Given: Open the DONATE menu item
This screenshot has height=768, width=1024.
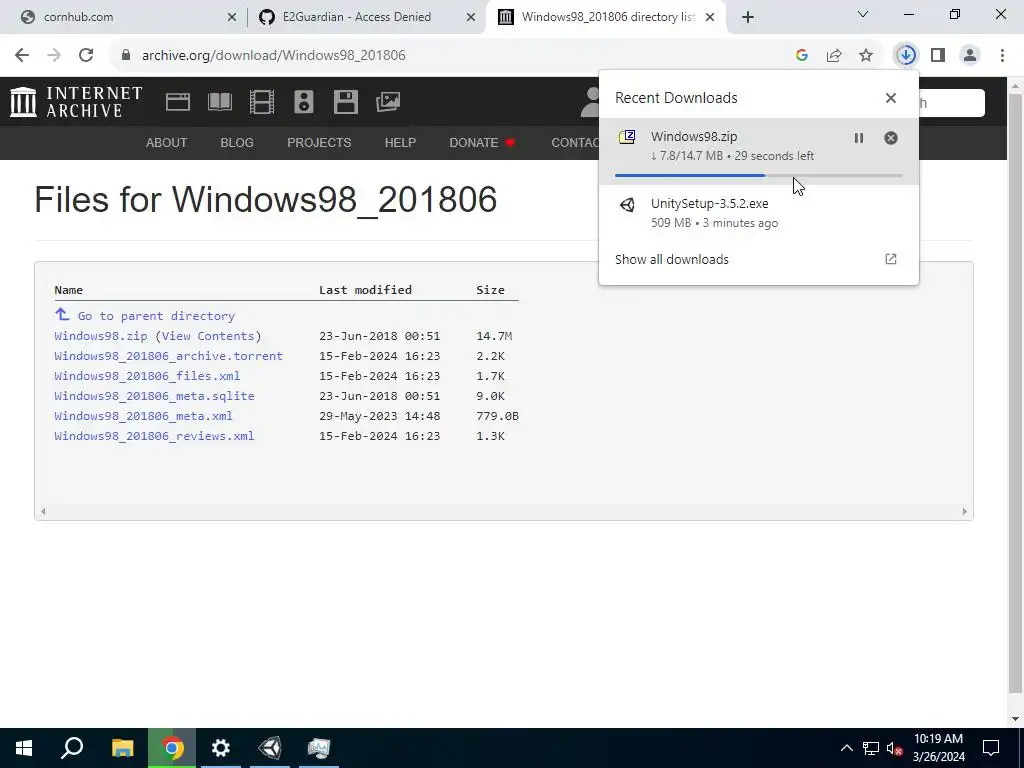Looking at the screenshot, I should point(482,142).
